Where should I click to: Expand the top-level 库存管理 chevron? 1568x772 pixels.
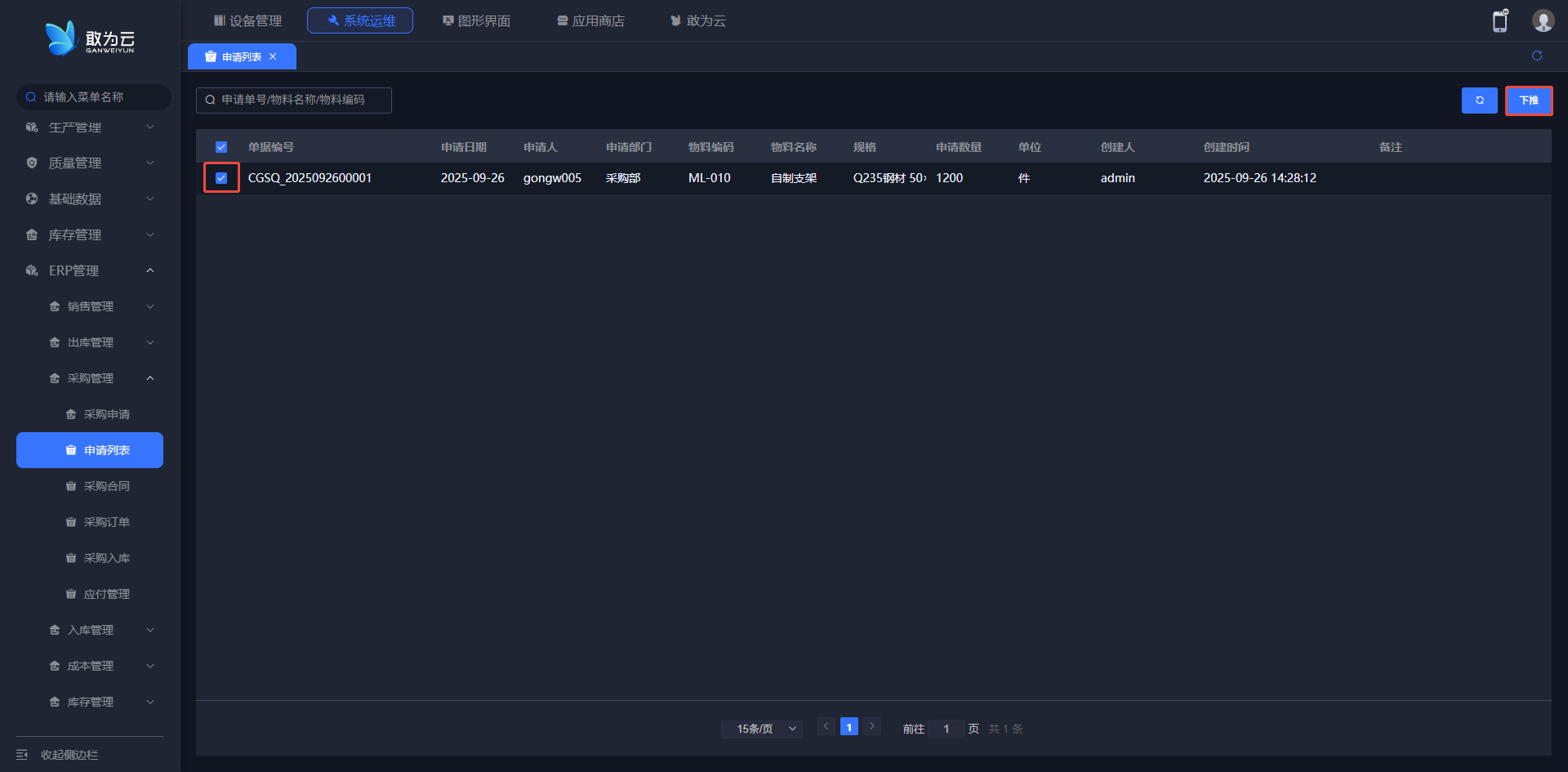pyautogui.click(x=150, y=235)
